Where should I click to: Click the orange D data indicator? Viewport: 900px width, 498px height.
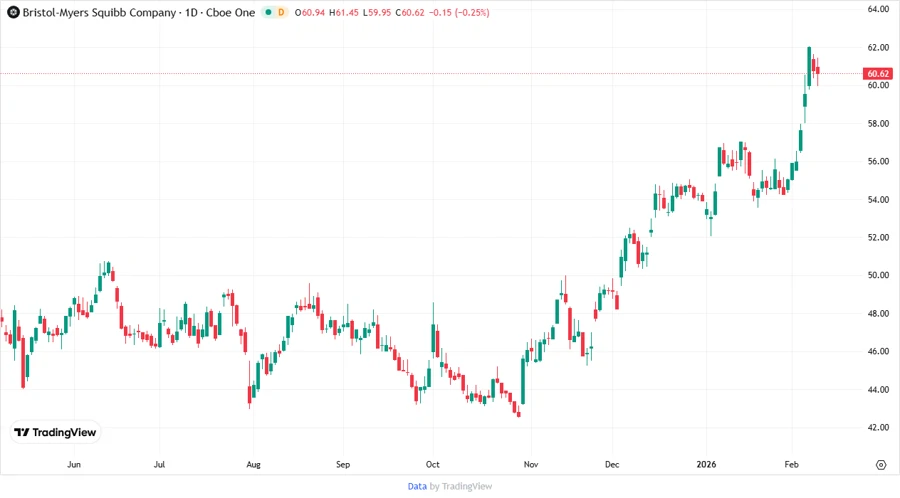click(x=281, y=12)
